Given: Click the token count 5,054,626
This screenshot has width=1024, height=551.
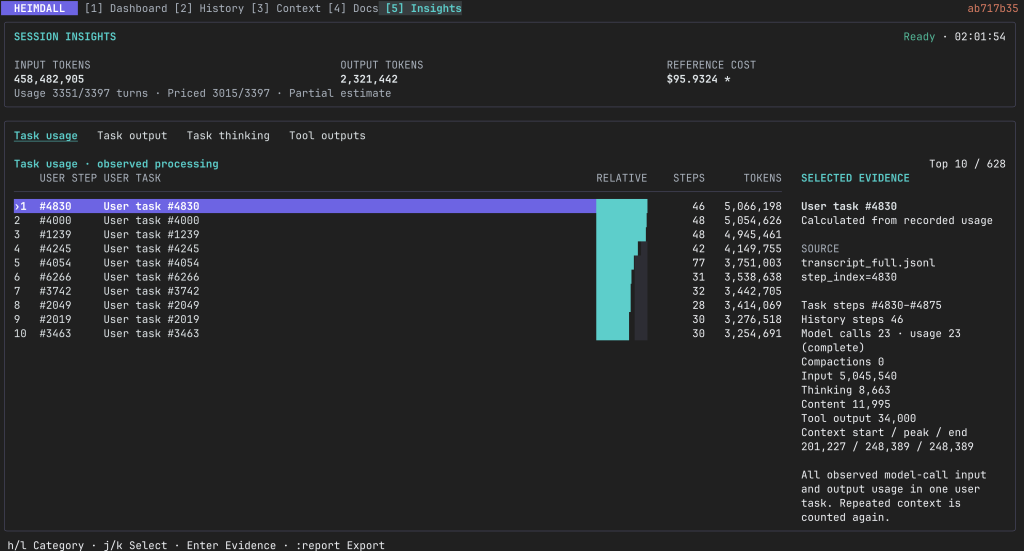Looking at the screenshot, I should [x=752, y=221].
